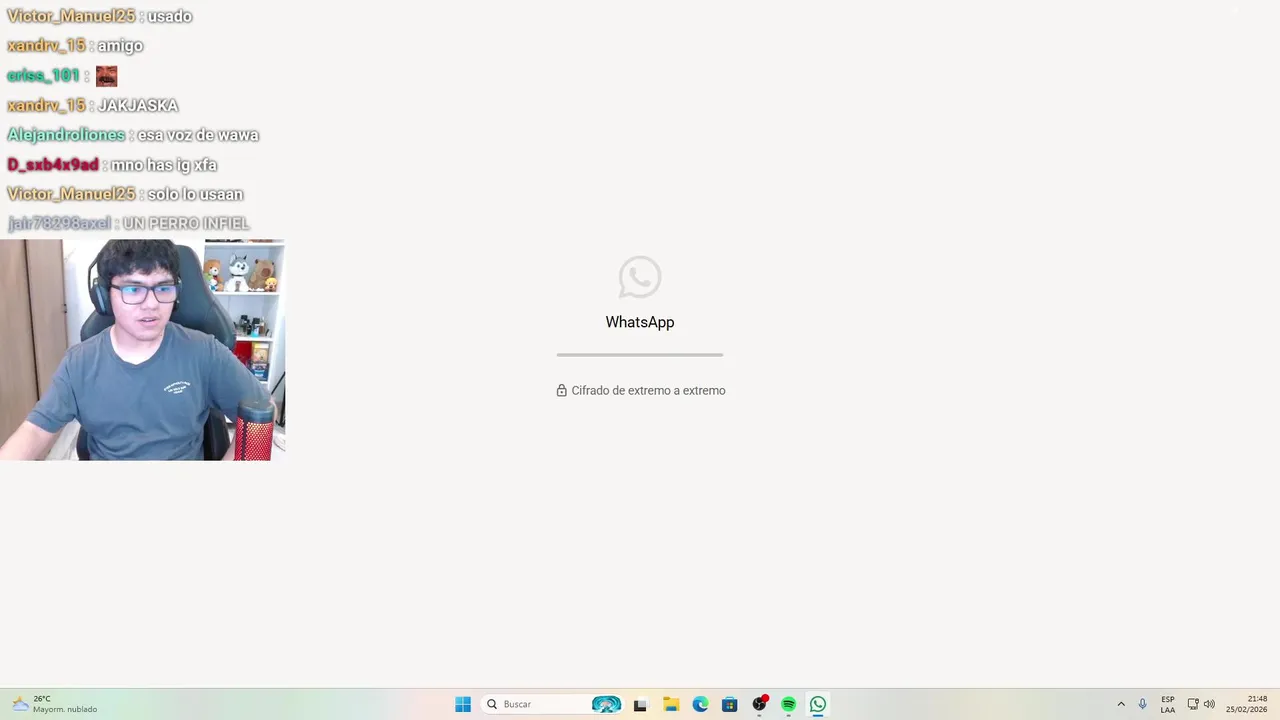Click the microphone tray icon
The image size is (1280, 720).
[1142, 704]
